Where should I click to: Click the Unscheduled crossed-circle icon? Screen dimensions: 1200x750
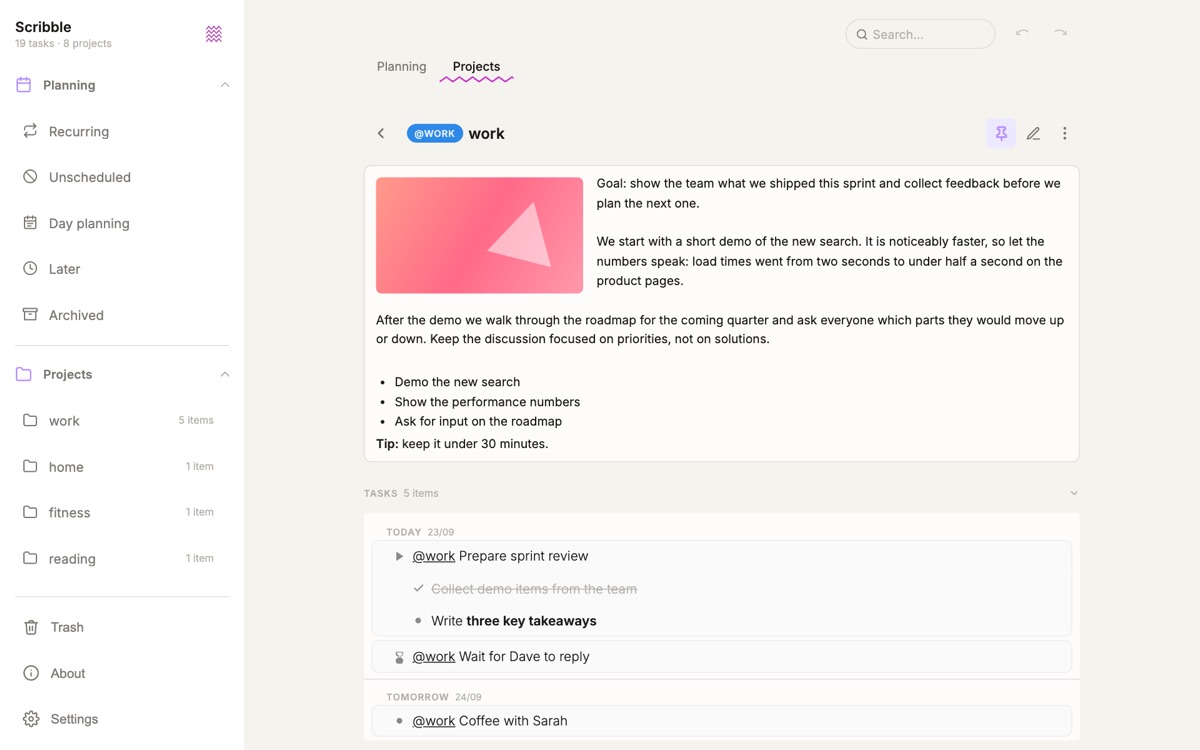30,177
